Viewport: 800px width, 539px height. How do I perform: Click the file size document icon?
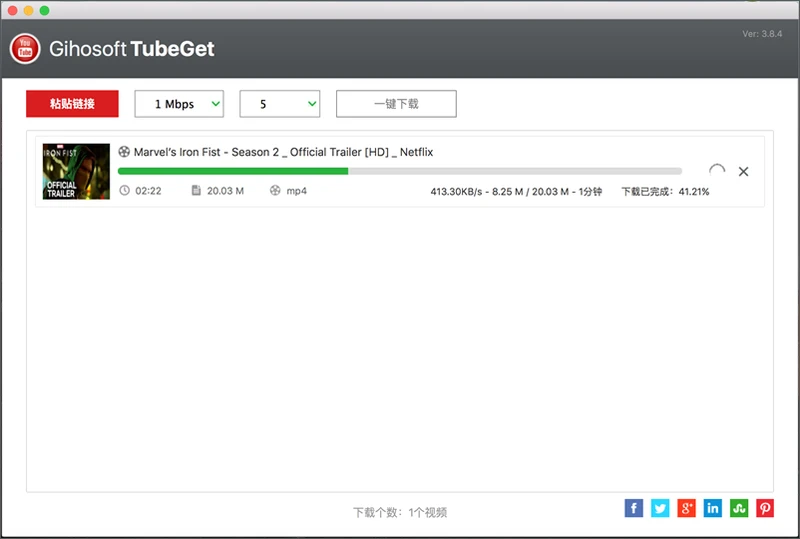196,190
